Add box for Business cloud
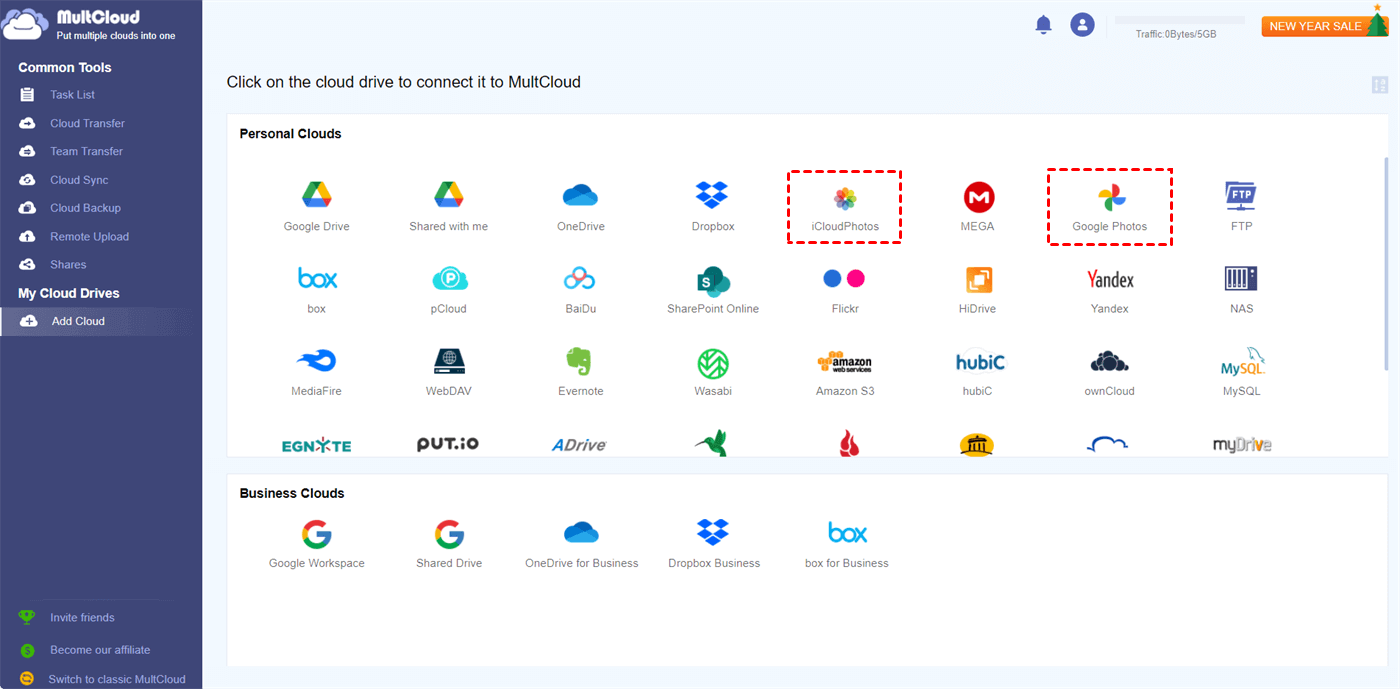1400x689 pixels. click(x=846, y=544)
